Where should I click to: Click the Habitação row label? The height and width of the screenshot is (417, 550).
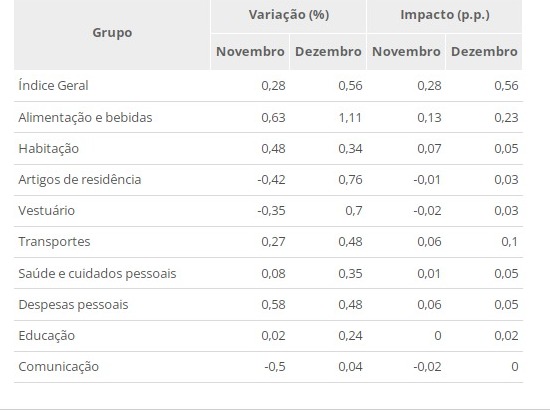coord(48,149)
